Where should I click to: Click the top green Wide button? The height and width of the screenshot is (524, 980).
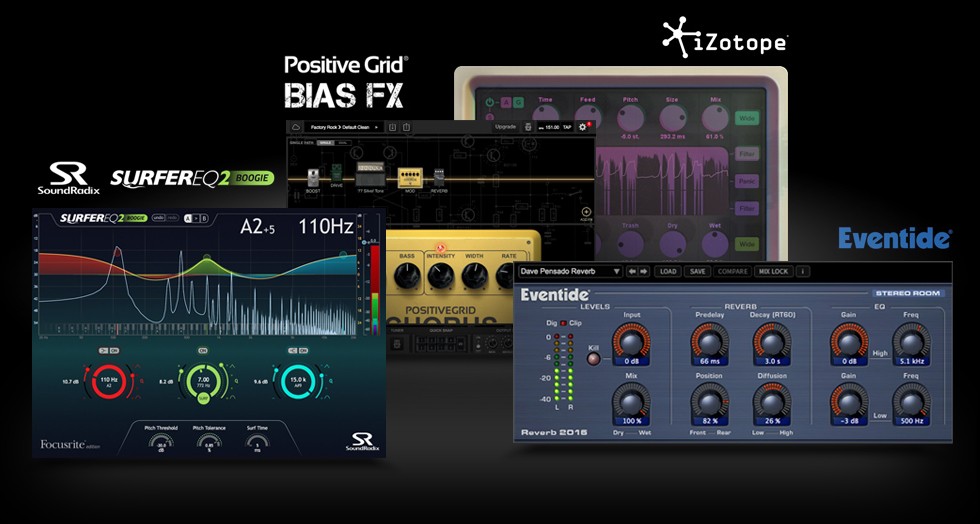coord(746,118)
